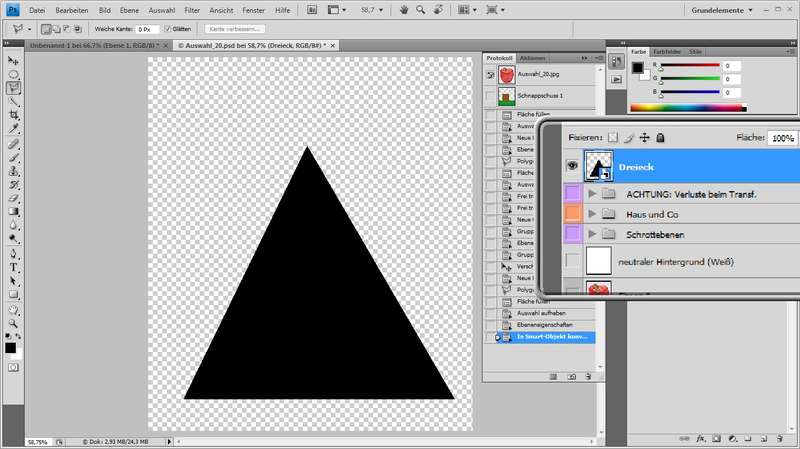This screenshot has width=800, height=449.
Task: Click the color spectrum bar in Farbe panel
Action: (688, 107)
